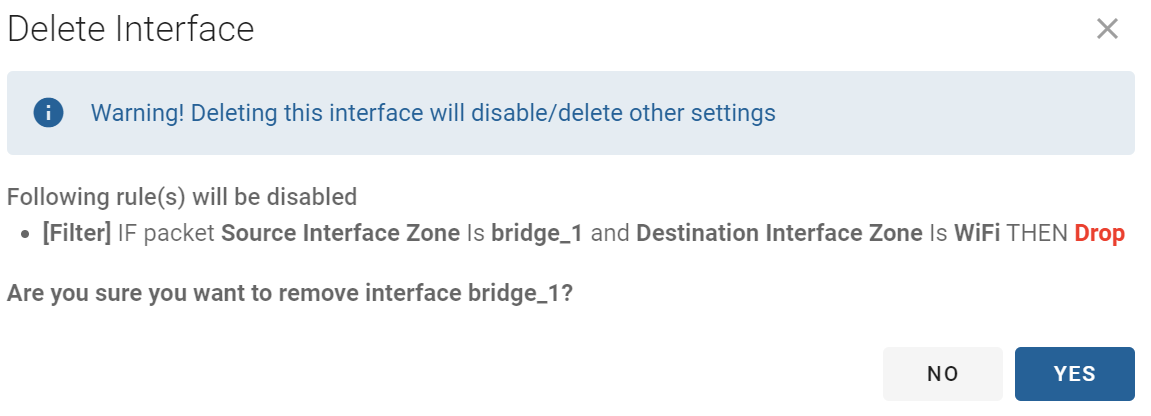1151x416 pixels.
Task: Click the WiFi zone name in the rule
Action: [977, 233]
